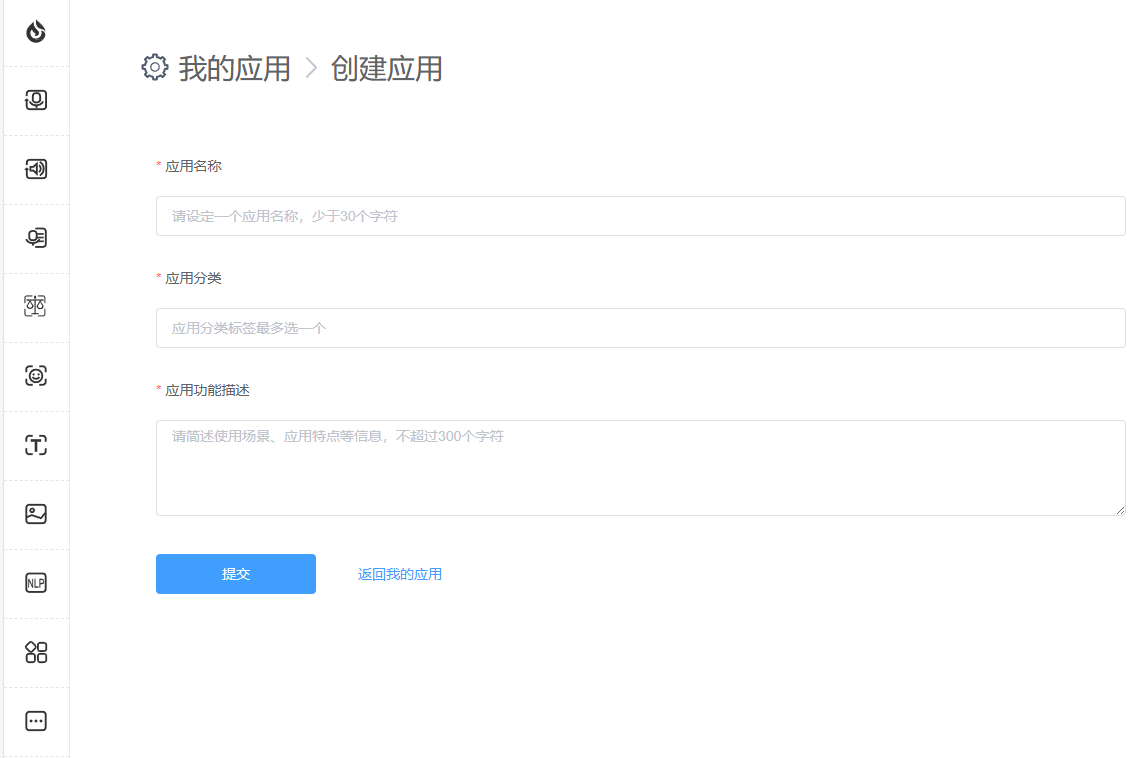Select the balance scale icon in sidebar
The height and width of the screenshot is (758, 1138).
(36, 307)
